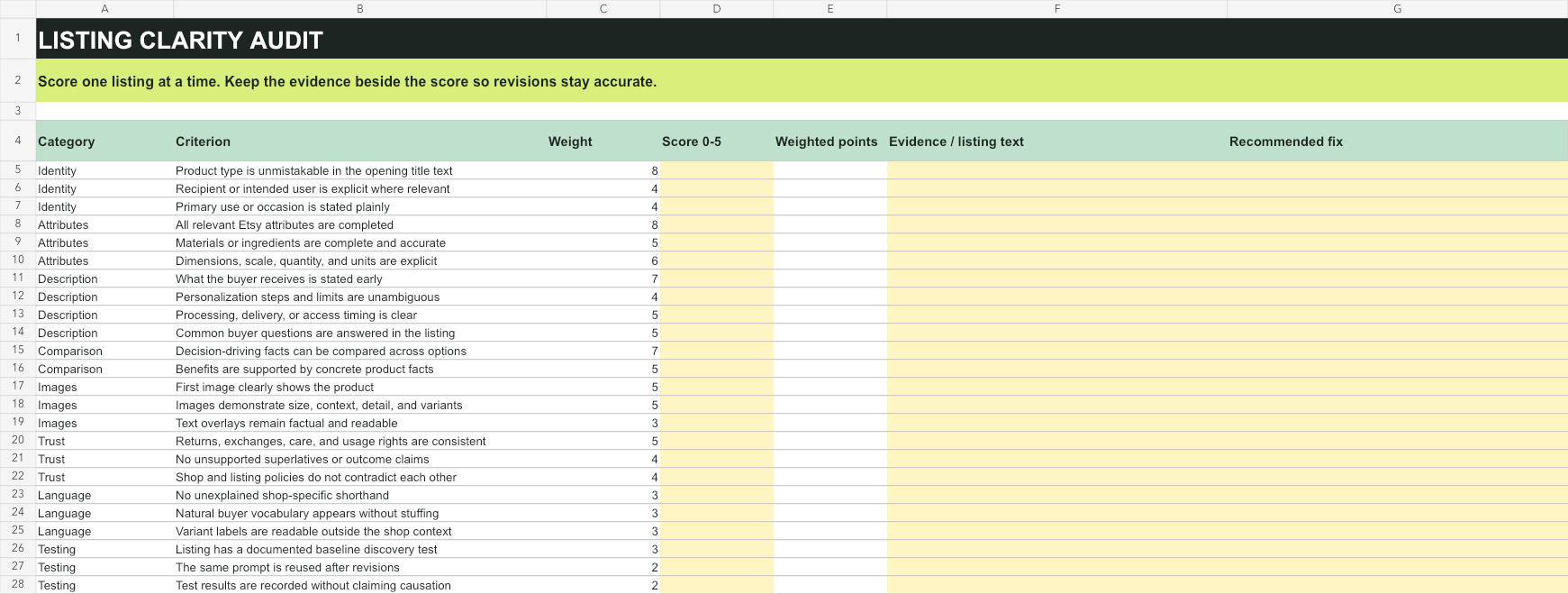Click 'Text overlays remain factual and readable'
Image resolution: width=1568 pixels, height=594 pixels.
coord(286,423)
